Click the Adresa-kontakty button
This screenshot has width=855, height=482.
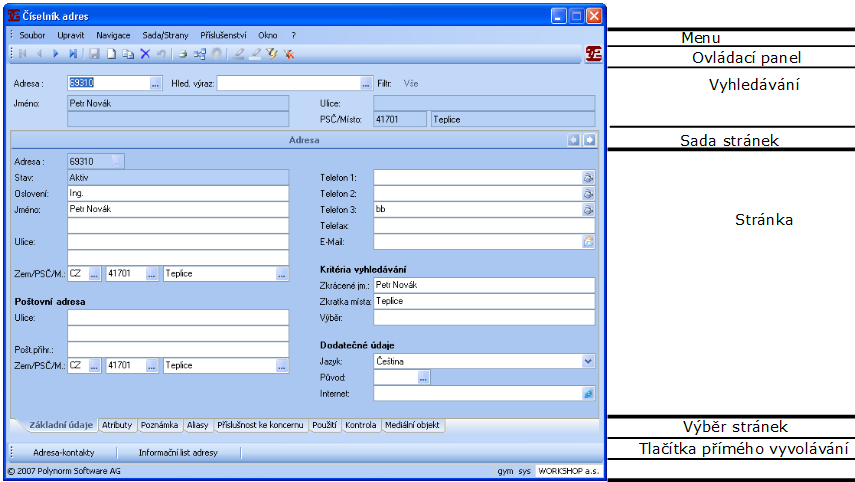tap(64, 453)
